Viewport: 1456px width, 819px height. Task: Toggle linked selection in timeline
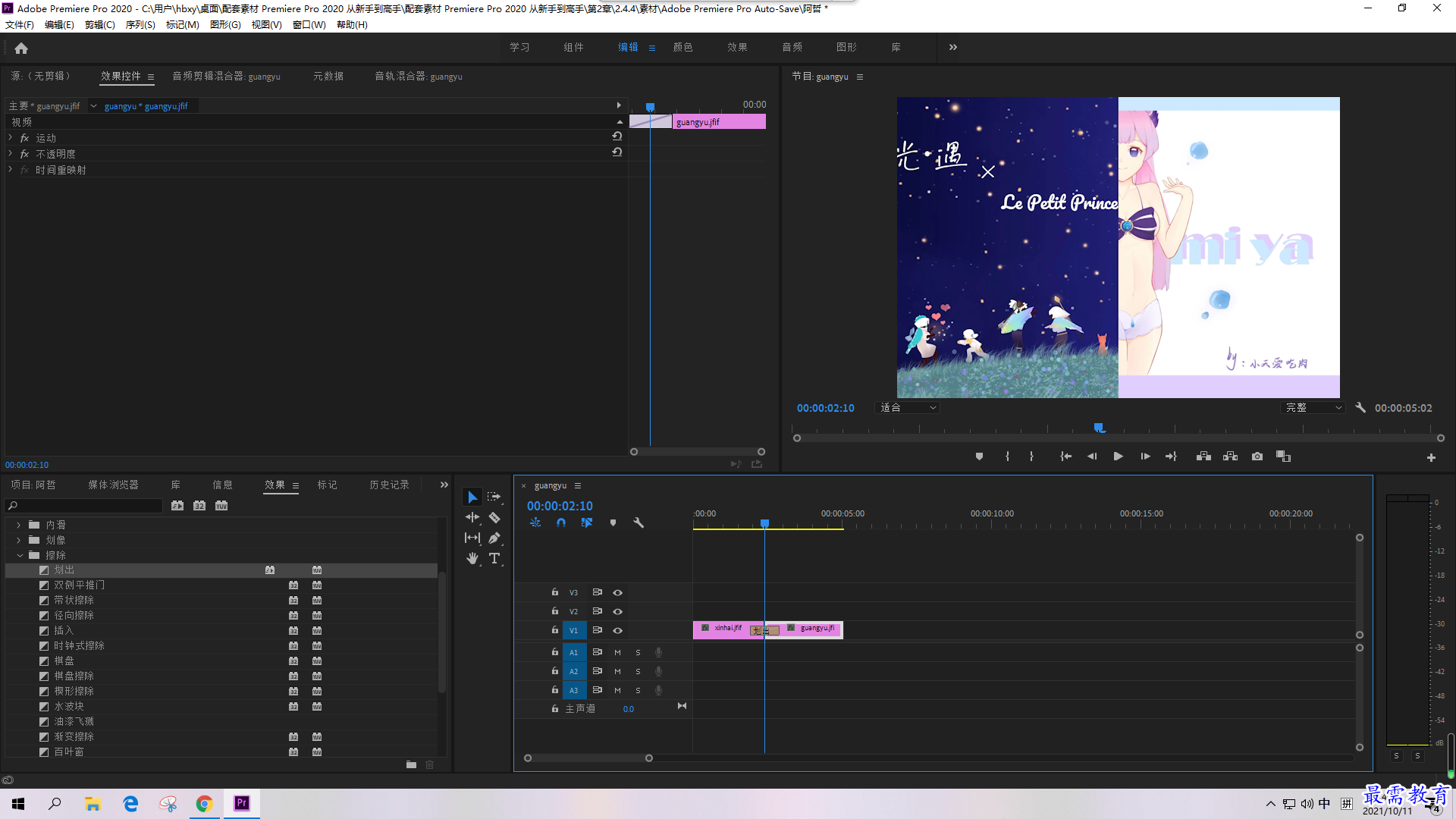(587, 522)
